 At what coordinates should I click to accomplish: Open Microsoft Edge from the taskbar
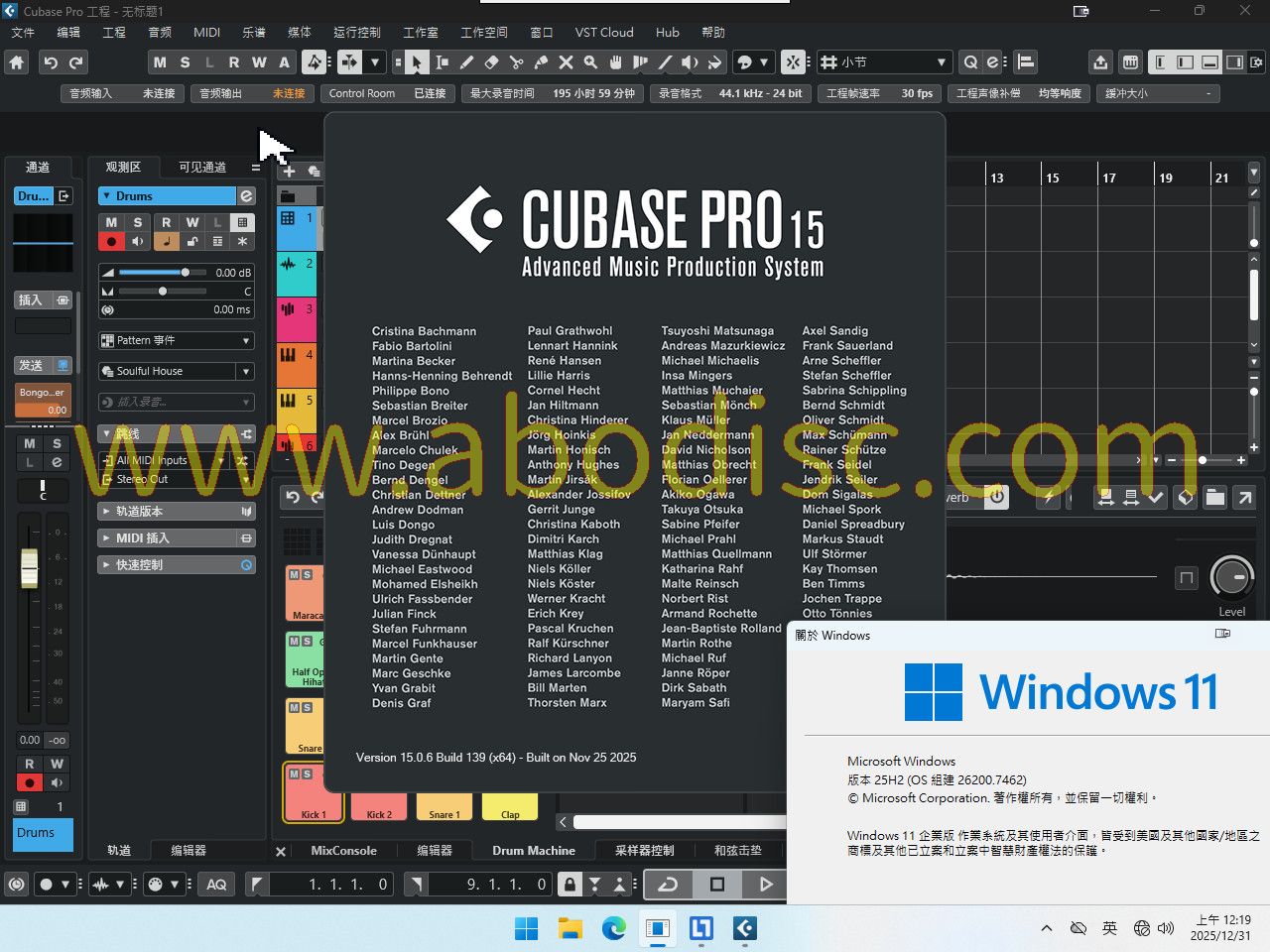[613, 928]
